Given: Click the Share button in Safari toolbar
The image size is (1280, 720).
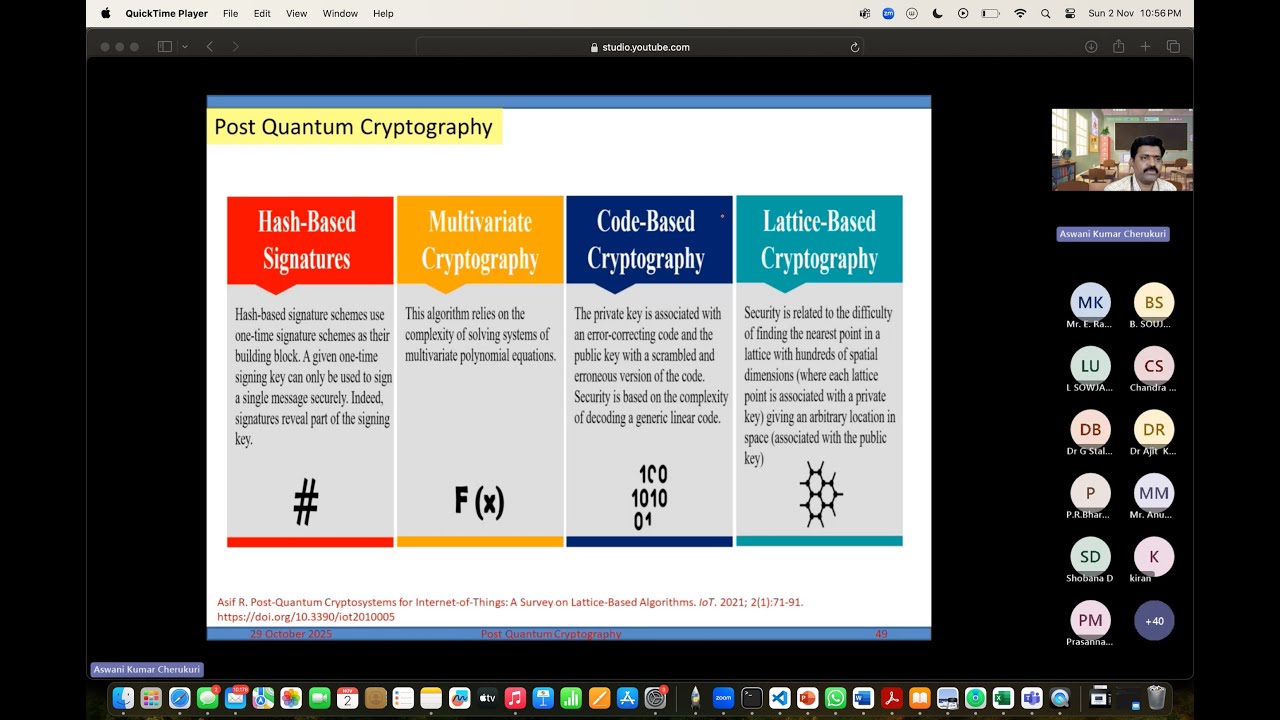Looking at the screenshot, I should click(x=1118, y=46).
